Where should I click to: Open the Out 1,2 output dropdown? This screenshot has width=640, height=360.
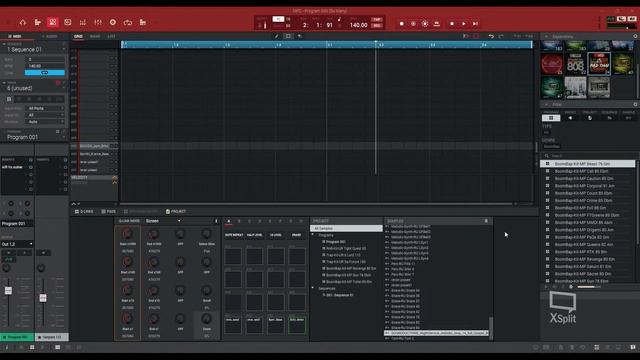[x=17, y=244]
